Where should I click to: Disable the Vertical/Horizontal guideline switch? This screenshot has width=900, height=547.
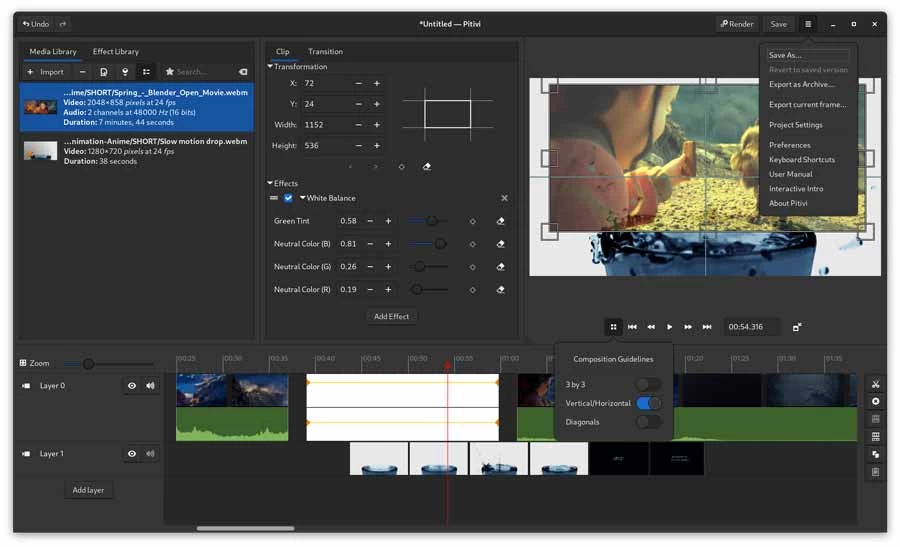[648, 403]
